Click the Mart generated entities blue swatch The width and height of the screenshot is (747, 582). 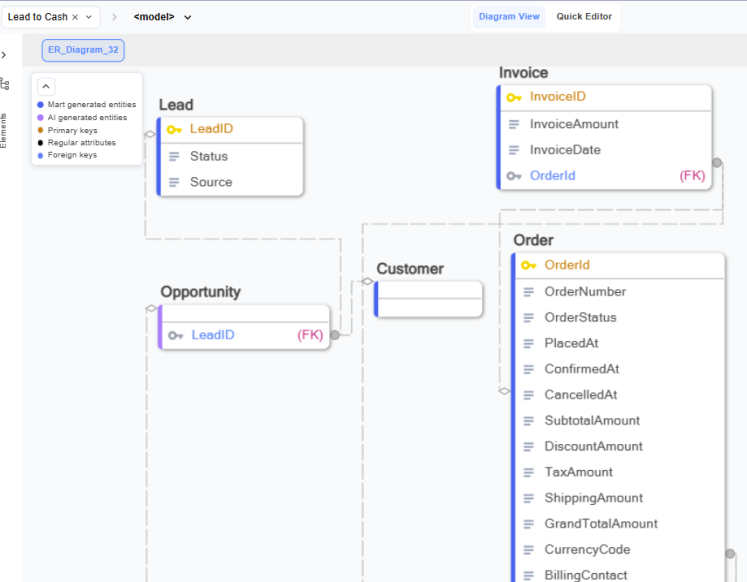pyautogui.click(x=40, y=105)
